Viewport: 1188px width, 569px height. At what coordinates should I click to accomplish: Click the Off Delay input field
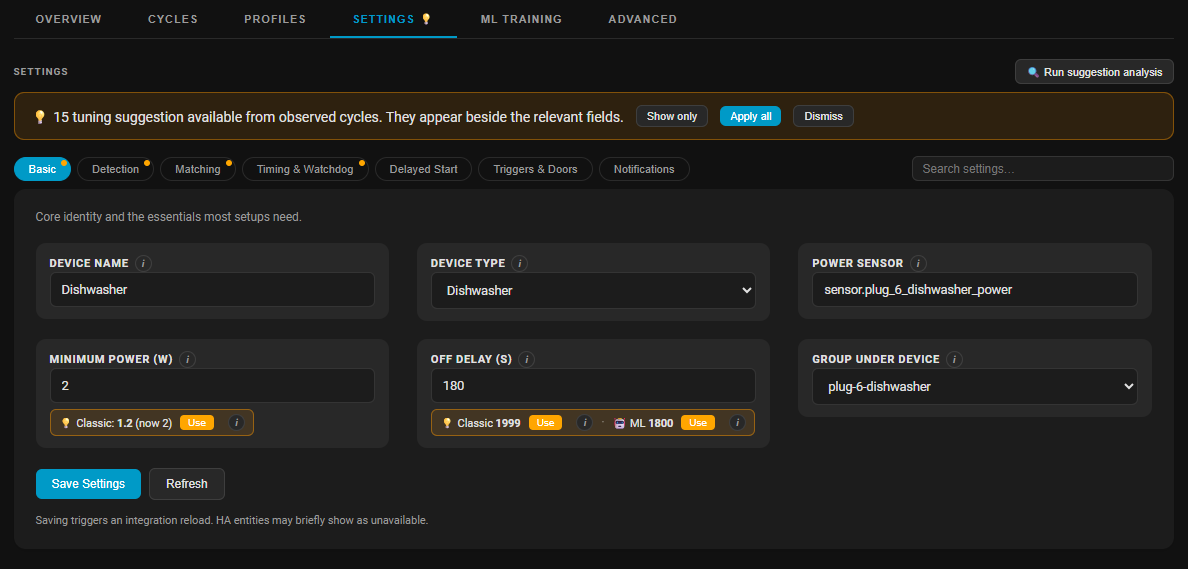click(593, 386)
